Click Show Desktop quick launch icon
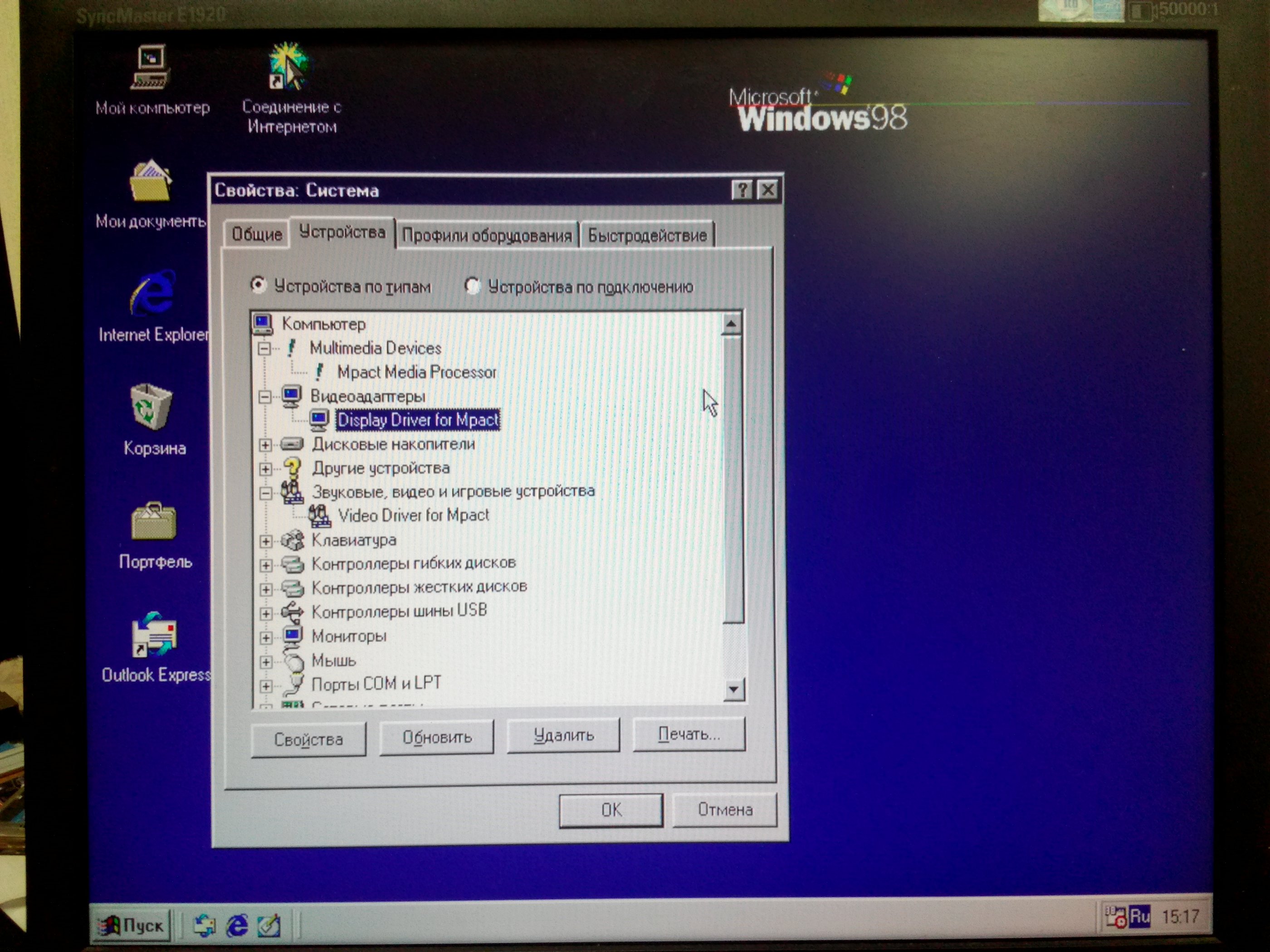1270x952 pixels. coord(268,925)
